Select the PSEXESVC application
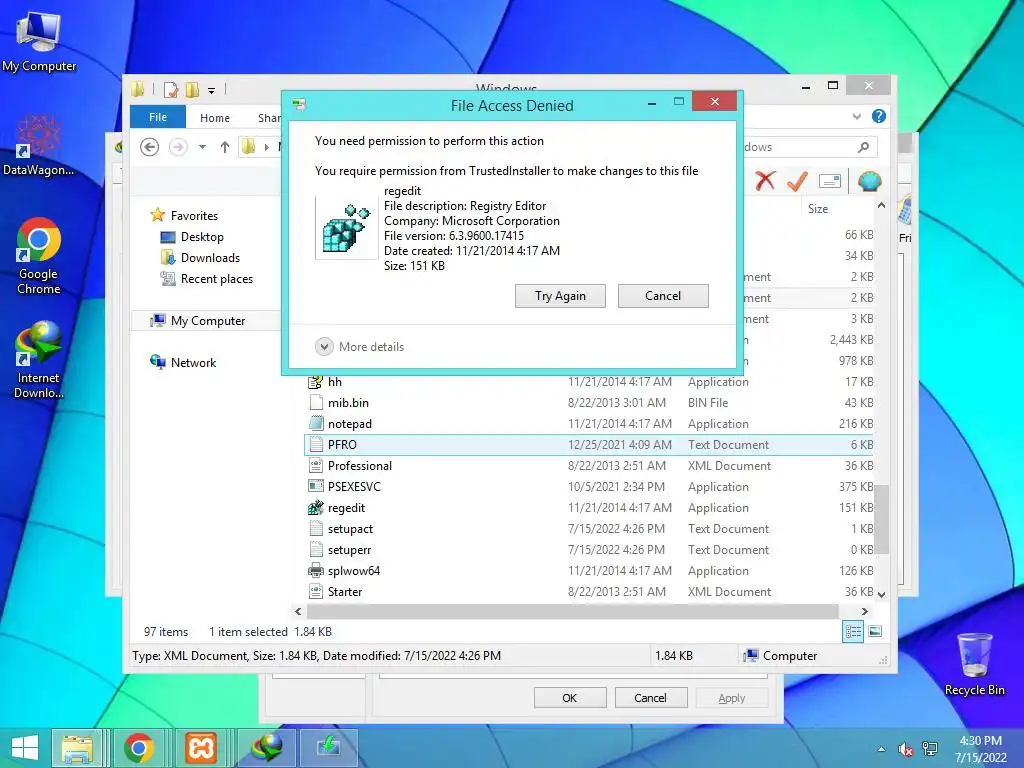Screen dimensions: 1024x768 coord(590,487)
